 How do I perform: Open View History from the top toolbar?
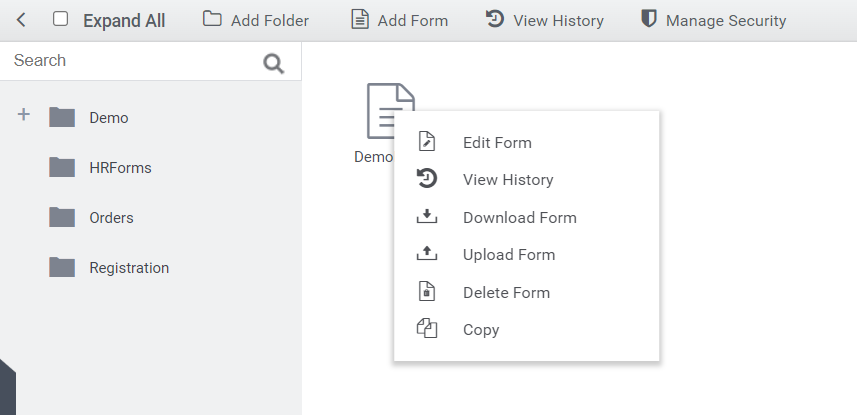(544, 20)
